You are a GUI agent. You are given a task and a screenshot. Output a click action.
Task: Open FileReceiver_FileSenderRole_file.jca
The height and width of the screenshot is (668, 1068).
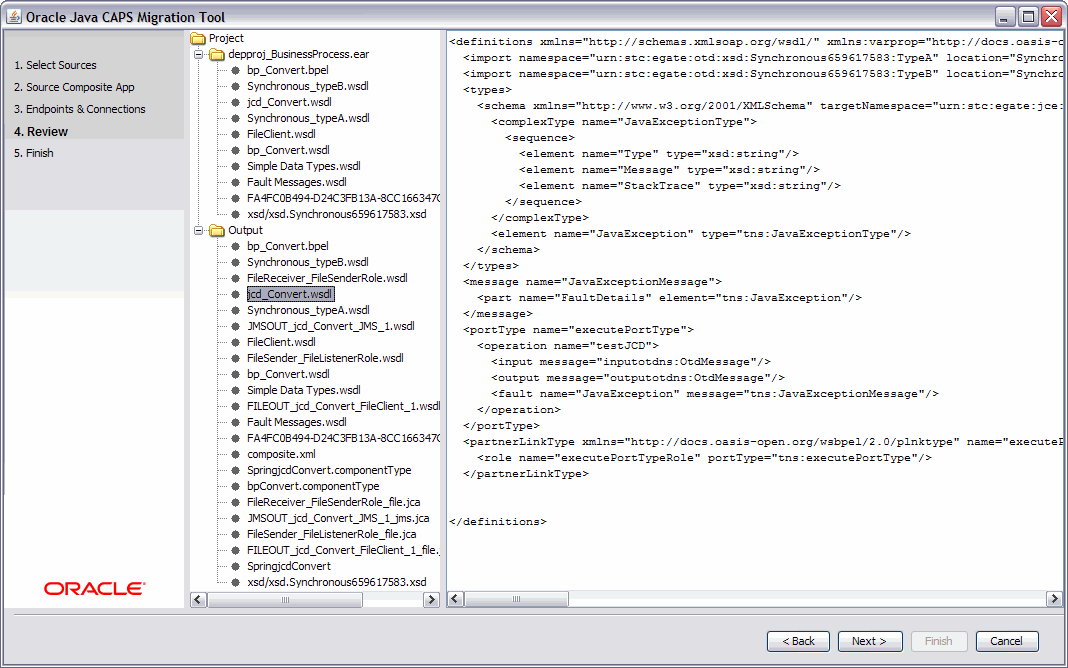[x=334, y=503]
